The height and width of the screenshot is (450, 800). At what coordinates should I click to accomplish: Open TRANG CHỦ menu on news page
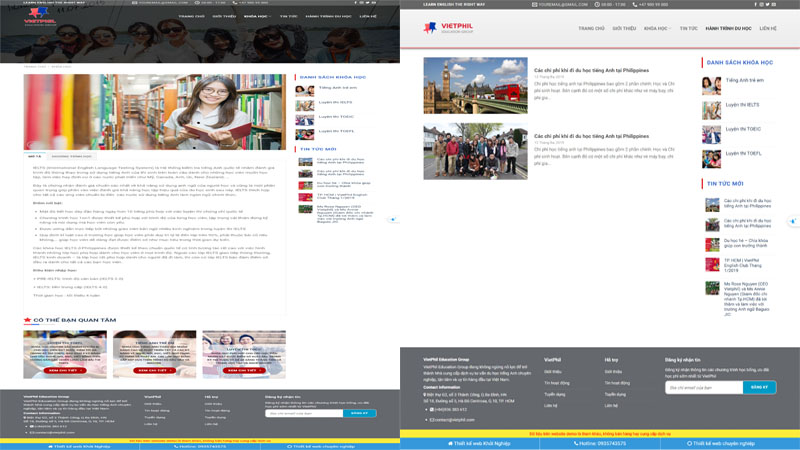(x=591, y=29)
